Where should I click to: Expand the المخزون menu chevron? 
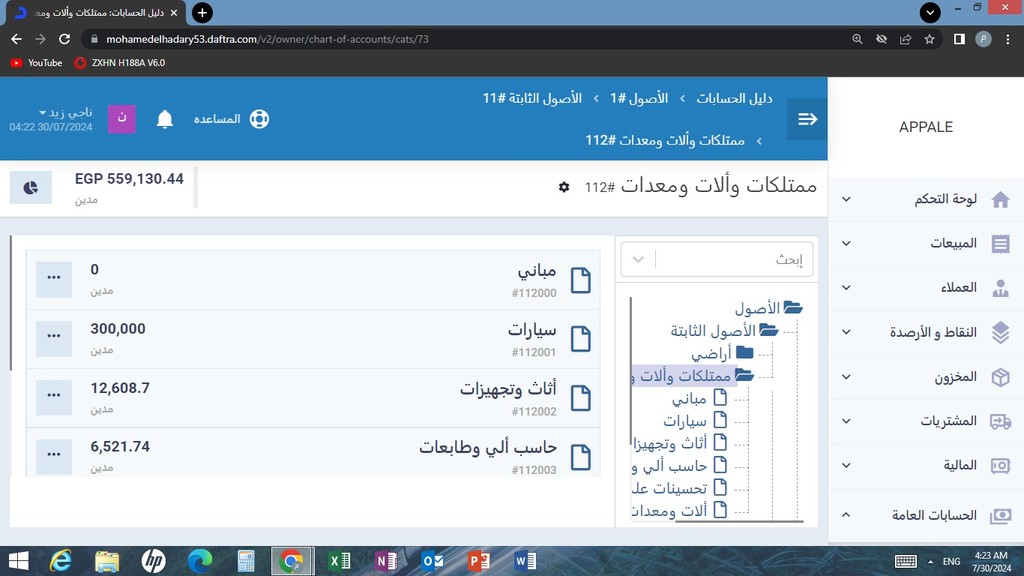pyautogui.click(x=846, y=377)
